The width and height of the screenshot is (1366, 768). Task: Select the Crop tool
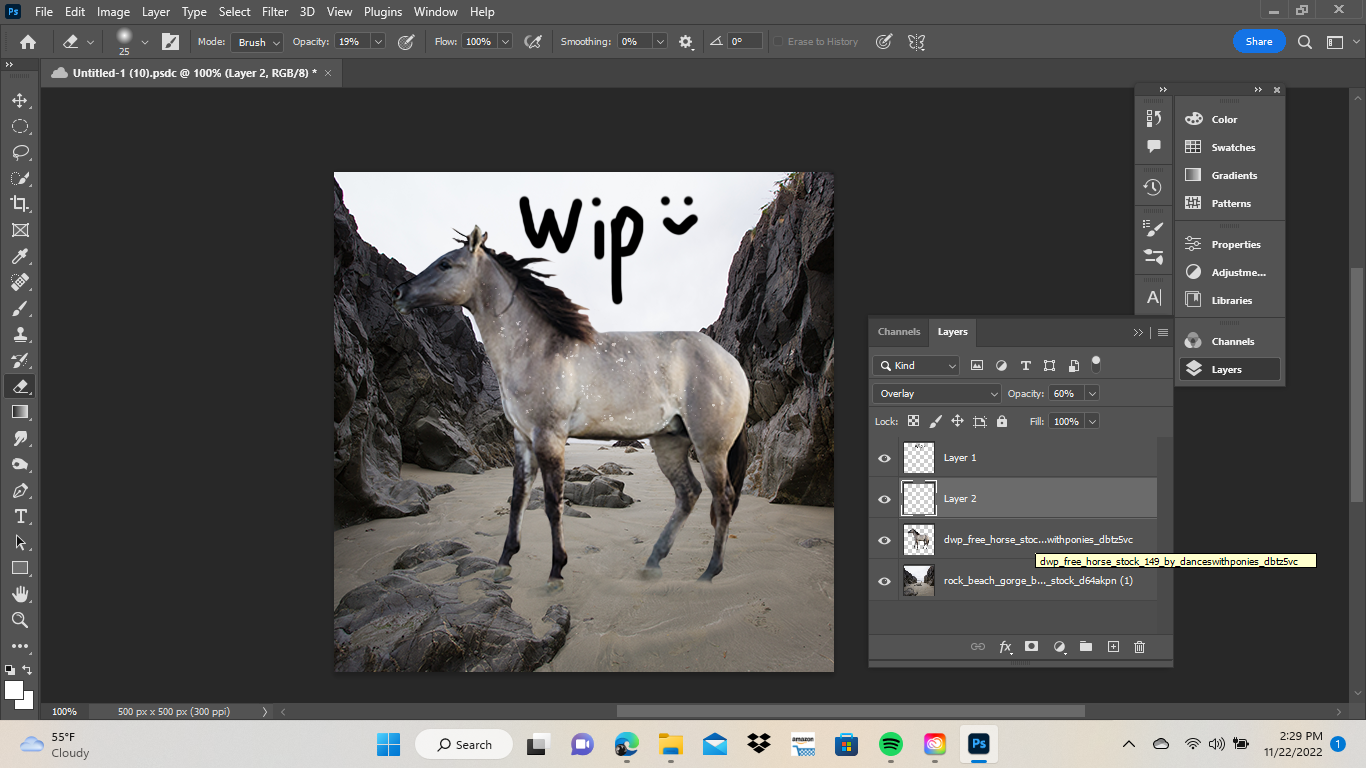click(x=19, y=204)
